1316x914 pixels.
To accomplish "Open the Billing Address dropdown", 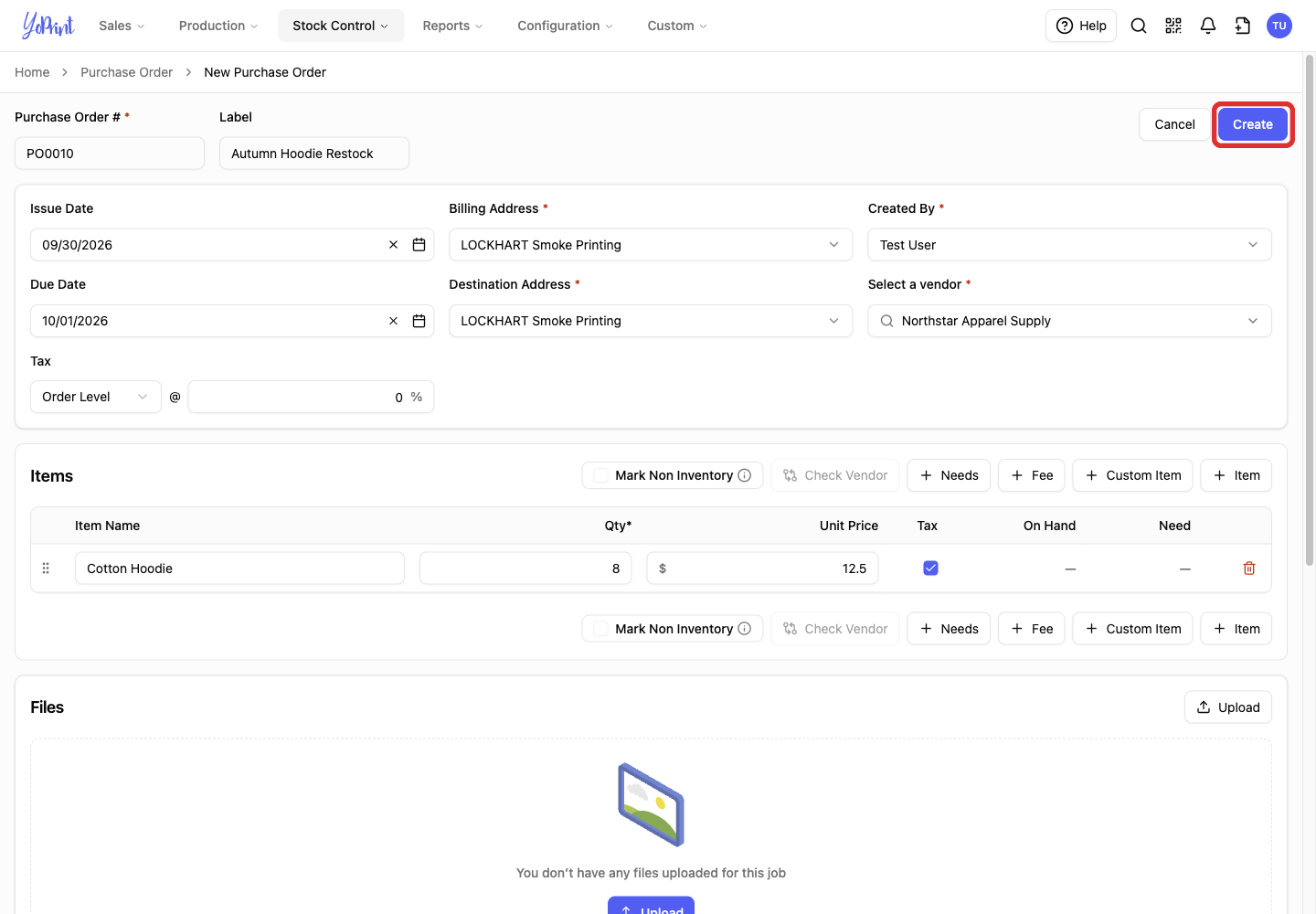I will 651,245.
